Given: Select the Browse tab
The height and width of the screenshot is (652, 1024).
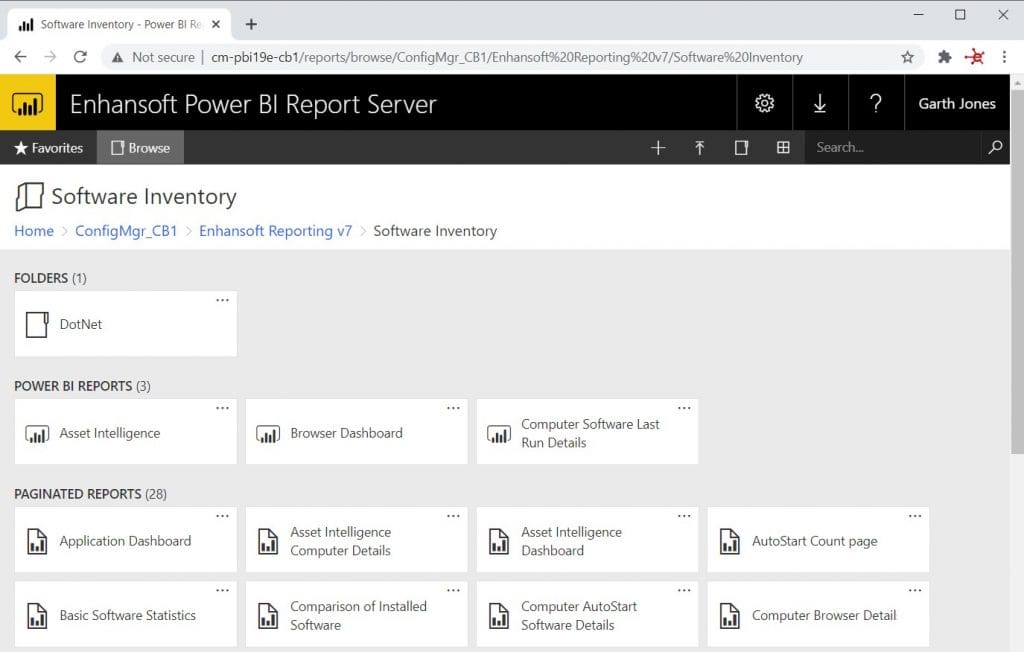Looking at the screenshot, I should coord(140,148).
